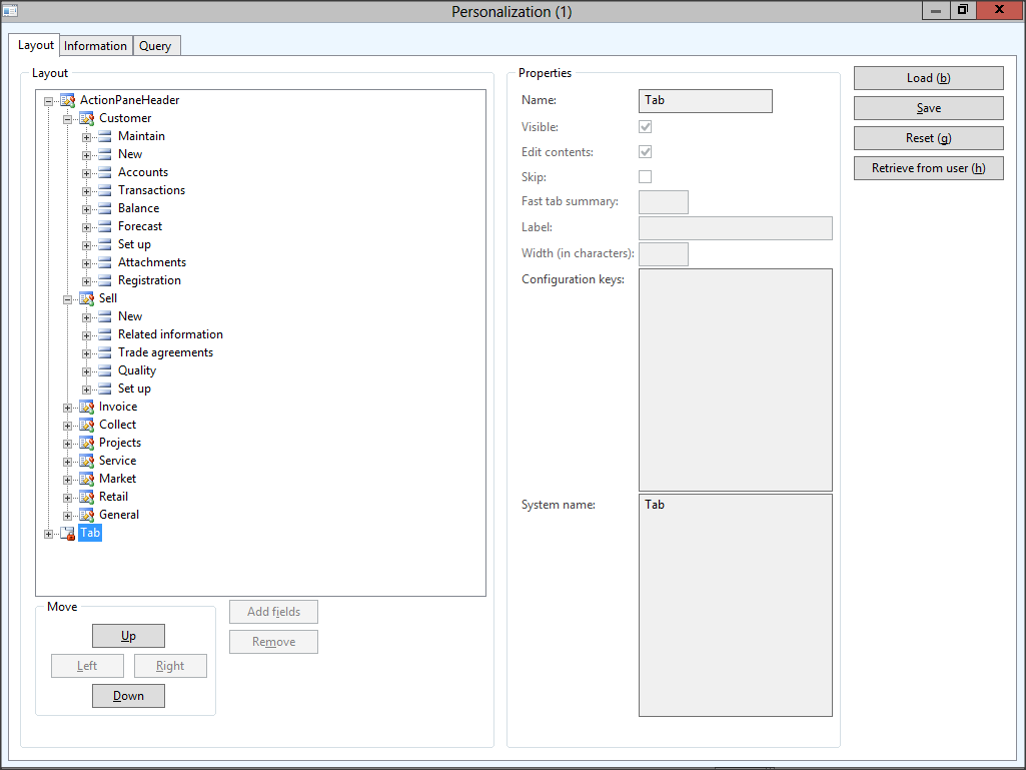Screen dimensions: 1026x770
Task: Click the locked Tab node icon
Action: click(x=67, y=533)
